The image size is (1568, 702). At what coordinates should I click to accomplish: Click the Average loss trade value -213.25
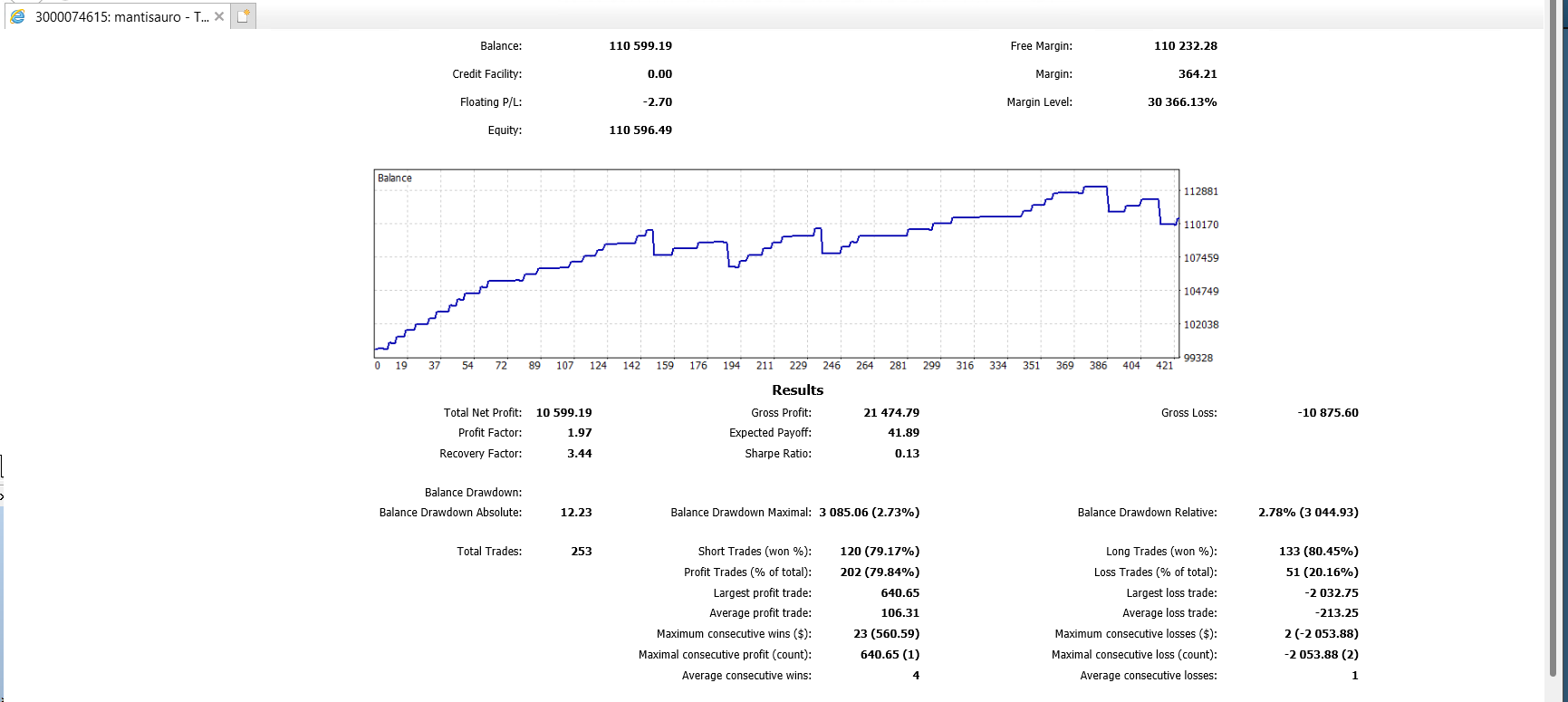[1337, 613]
